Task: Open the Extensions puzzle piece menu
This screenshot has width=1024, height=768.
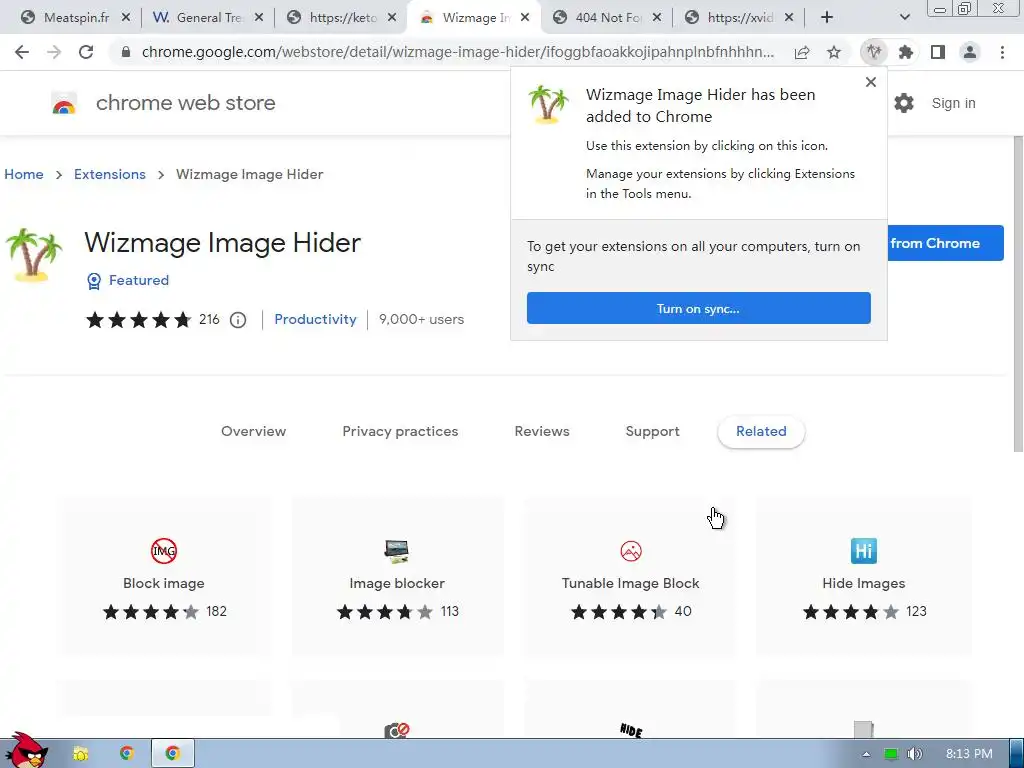Action: coord(906,52)
